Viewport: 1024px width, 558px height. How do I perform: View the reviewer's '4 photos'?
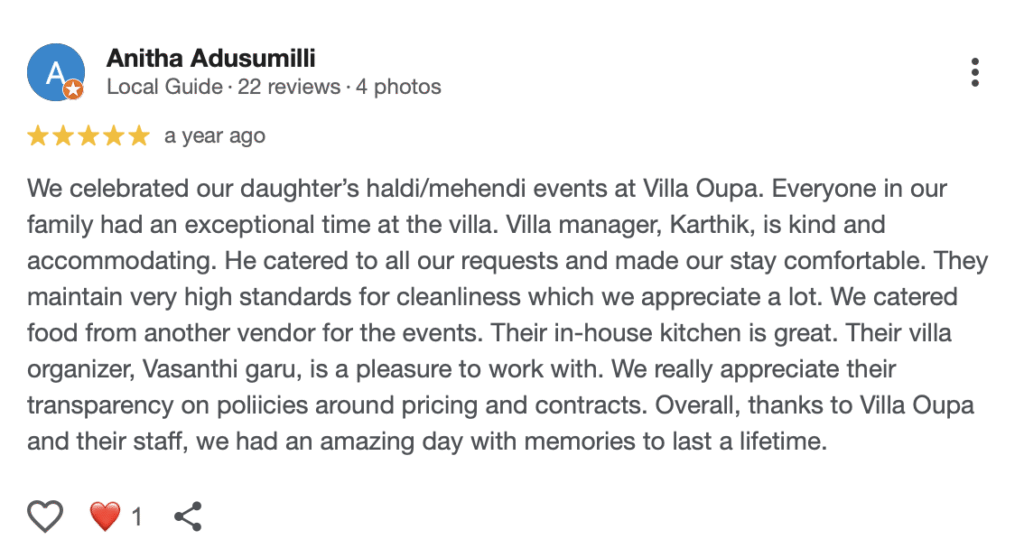(398, 87)
